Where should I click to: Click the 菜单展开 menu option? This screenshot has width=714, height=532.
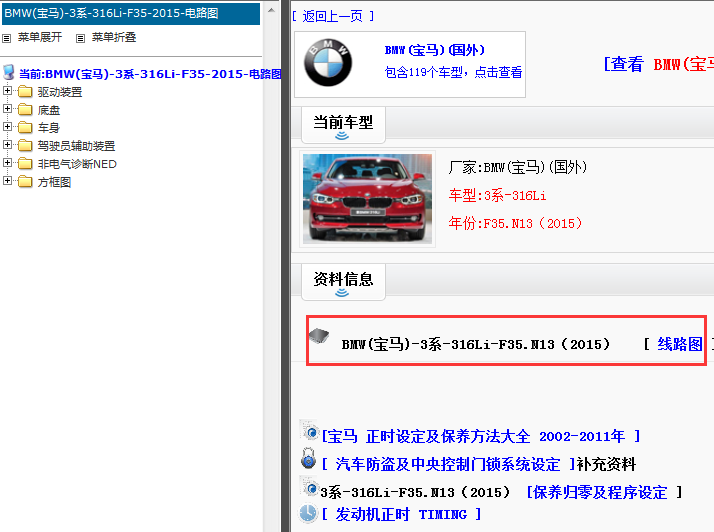point(40,37)
